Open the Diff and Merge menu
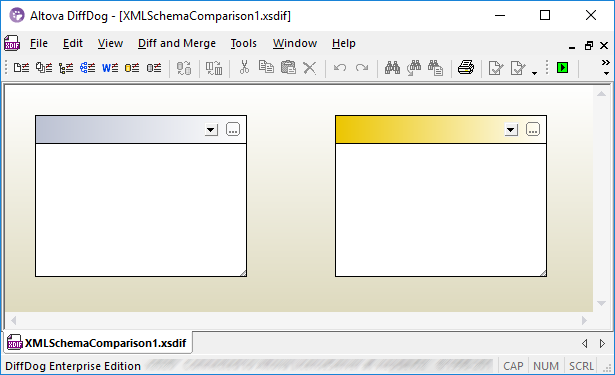The height and width of the screenshot is (375, 615). (x=177, y=43)
